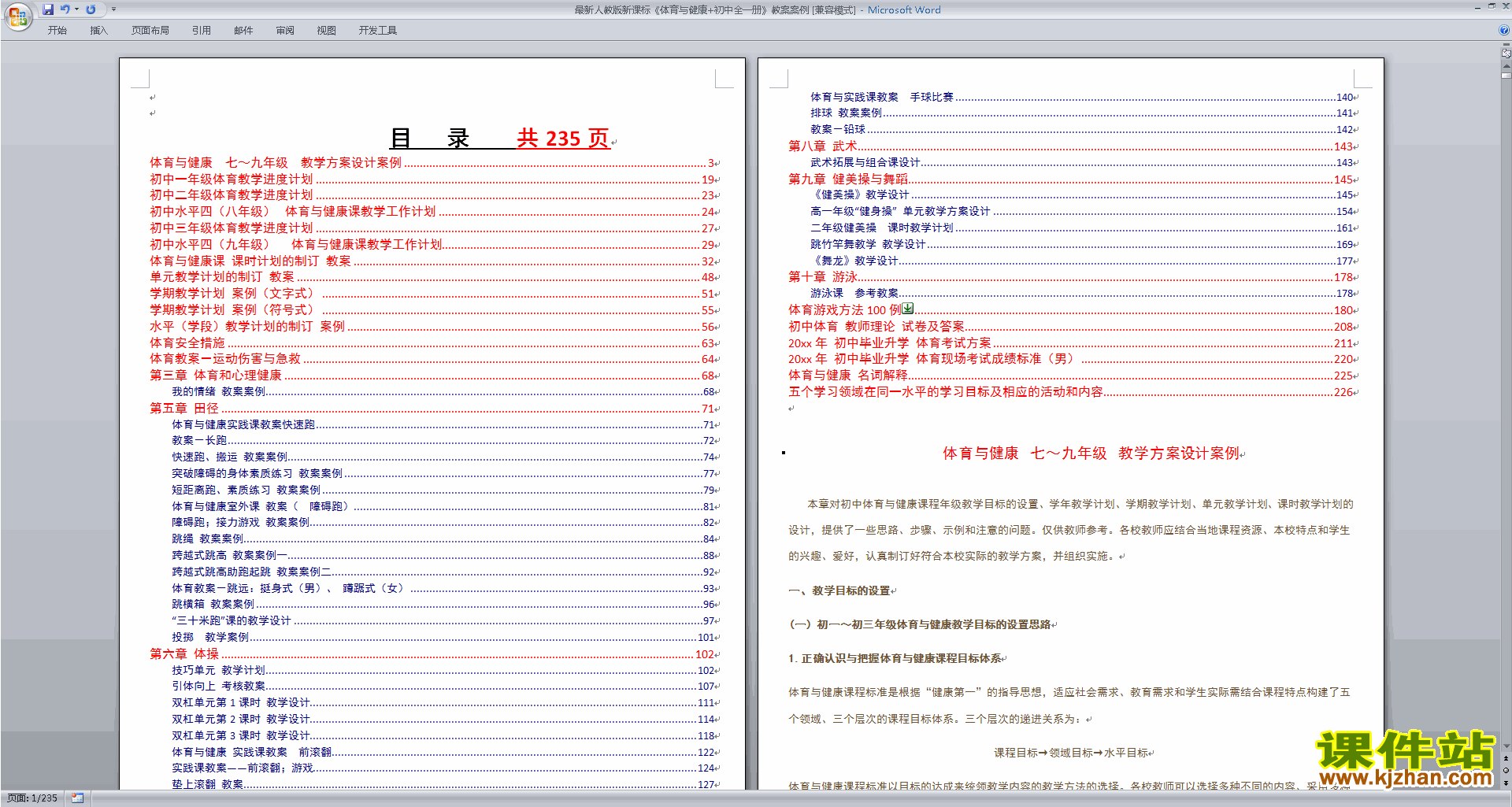
Task: Open the 开始 ribbon tab
Action: (x=57, y=30)
